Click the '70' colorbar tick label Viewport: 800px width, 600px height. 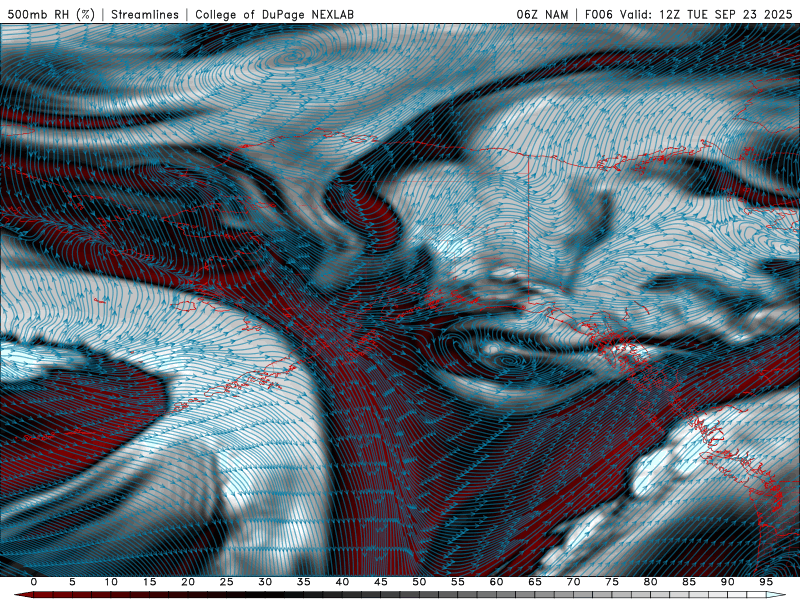point(573,582)
